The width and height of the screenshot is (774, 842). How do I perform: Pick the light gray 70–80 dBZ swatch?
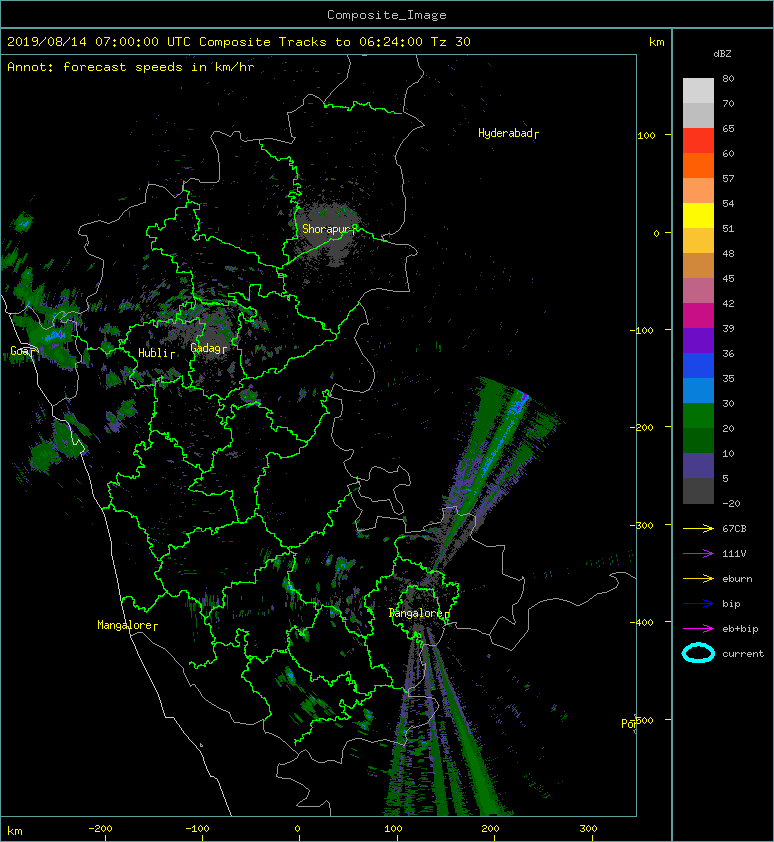pyautogui.click(x=698, y=91)
